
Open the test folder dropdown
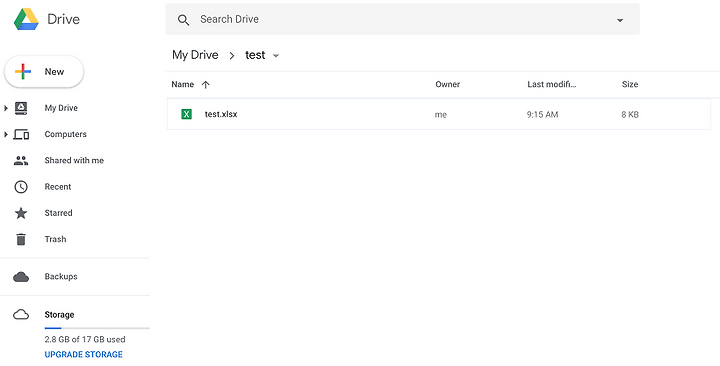[x=276, y=56]
